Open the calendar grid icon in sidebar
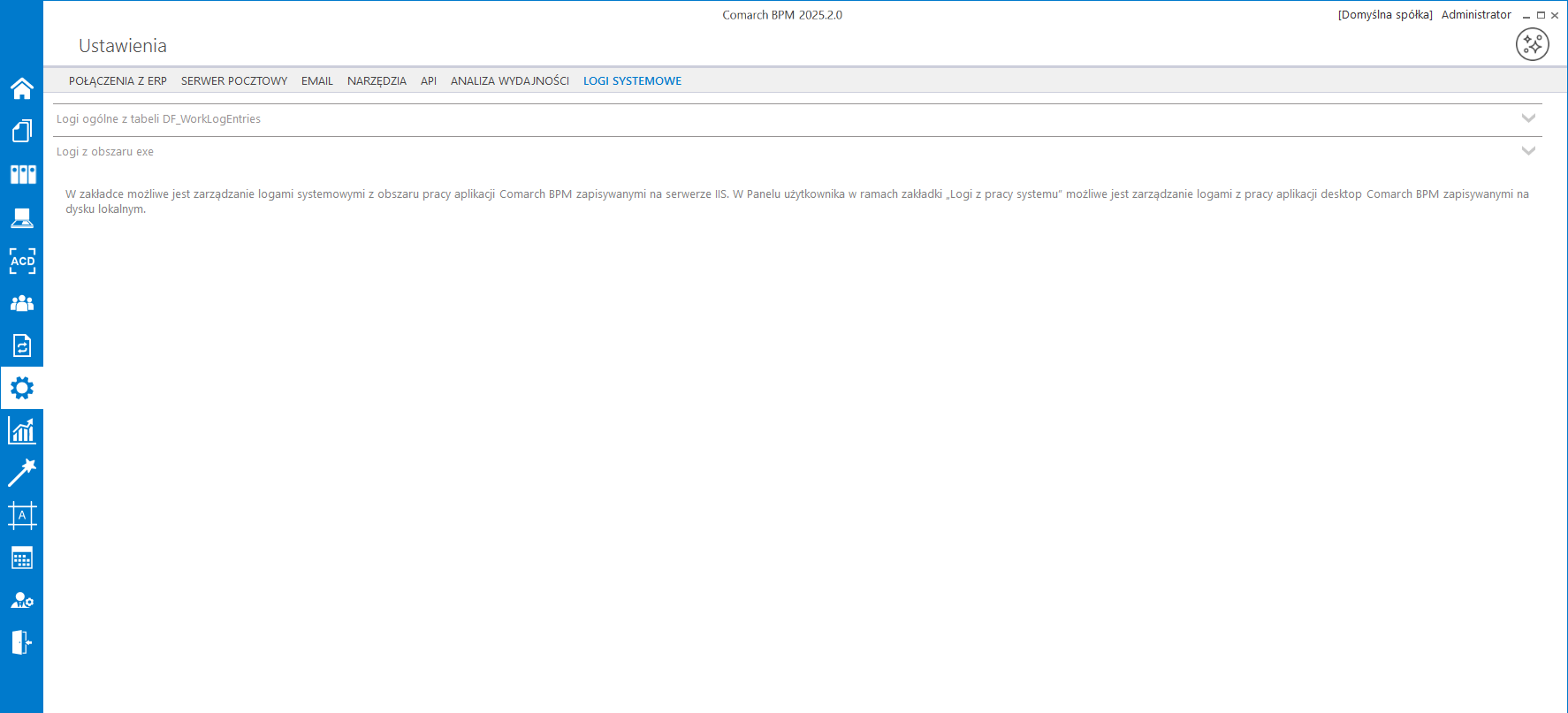The image size is (1568, 713). pos(22,558)
